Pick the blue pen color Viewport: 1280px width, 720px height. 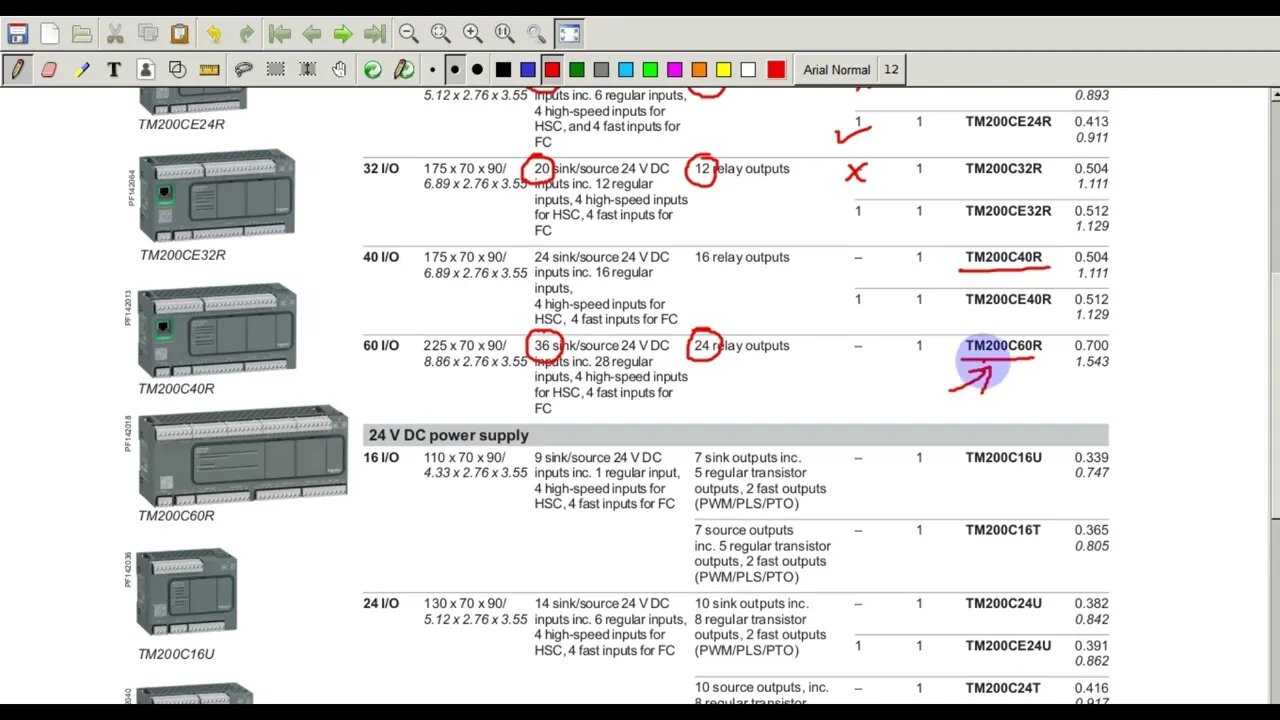pos(527,69)
